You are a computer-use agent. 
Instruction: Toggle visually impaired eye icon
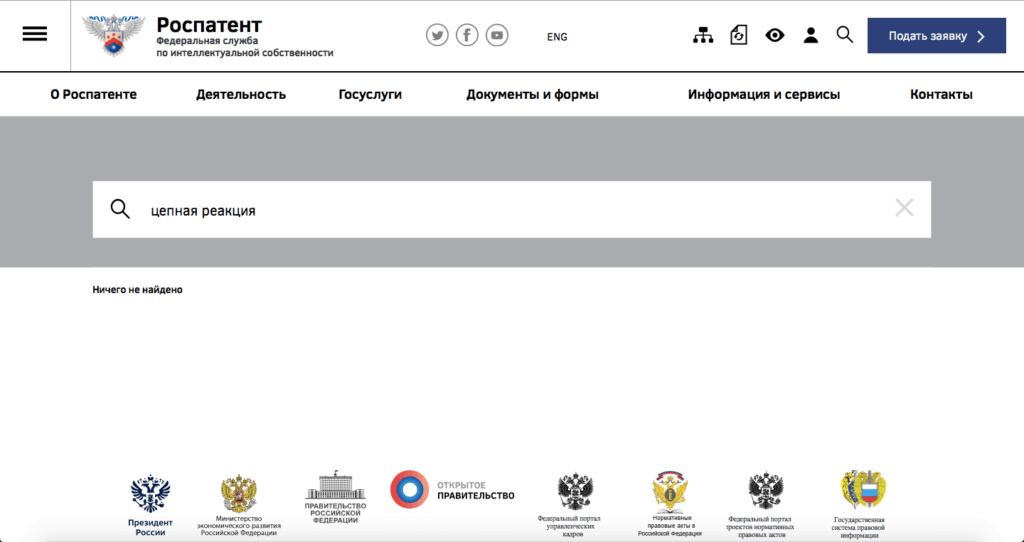[775, 35]
